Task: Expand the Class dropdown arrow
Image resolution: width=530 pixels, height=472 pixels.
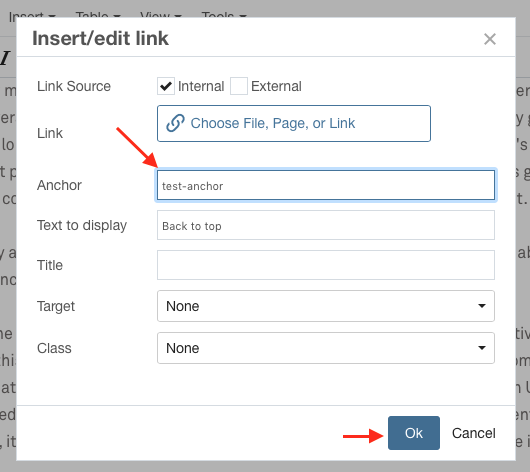Action: [x=482, y=348]
